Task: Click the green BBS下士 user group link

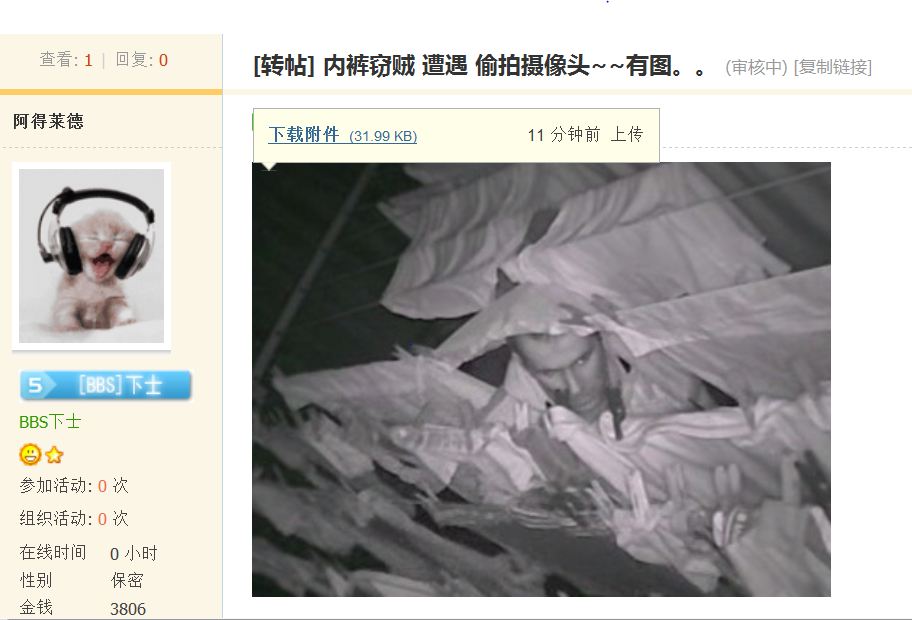Action: tap(49, 422)
